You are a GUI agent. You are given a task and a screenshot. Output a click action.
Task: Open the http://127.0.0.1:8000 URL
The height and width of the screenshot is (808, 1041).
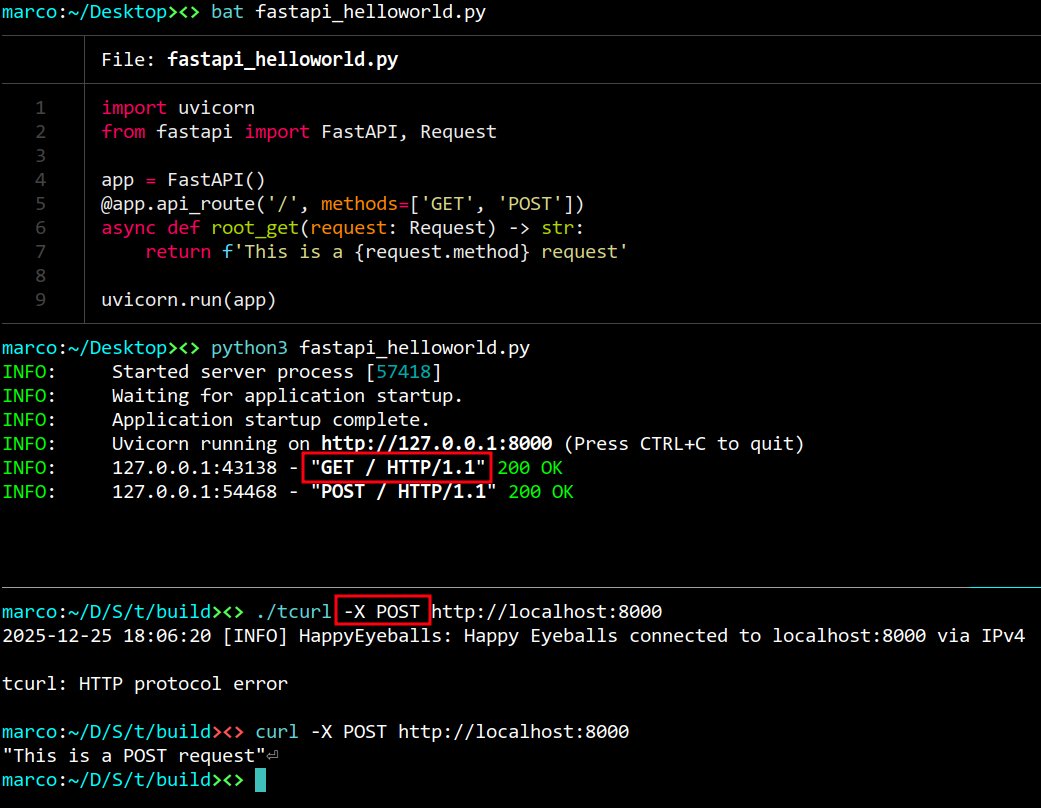(437, 444)
